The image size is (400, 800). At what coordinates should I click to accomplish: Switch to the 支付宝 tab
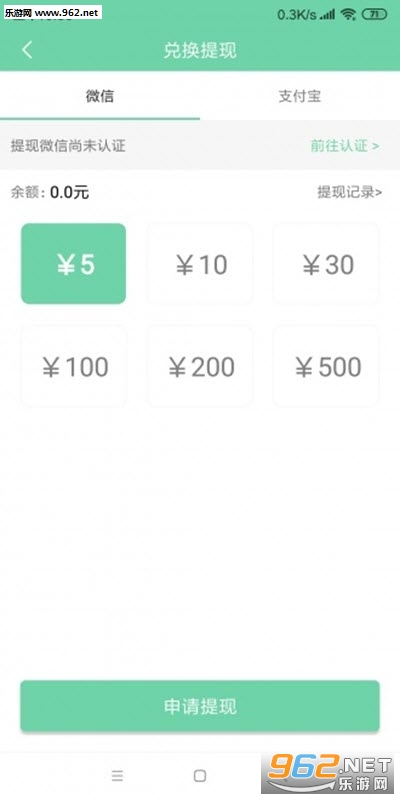300,95
